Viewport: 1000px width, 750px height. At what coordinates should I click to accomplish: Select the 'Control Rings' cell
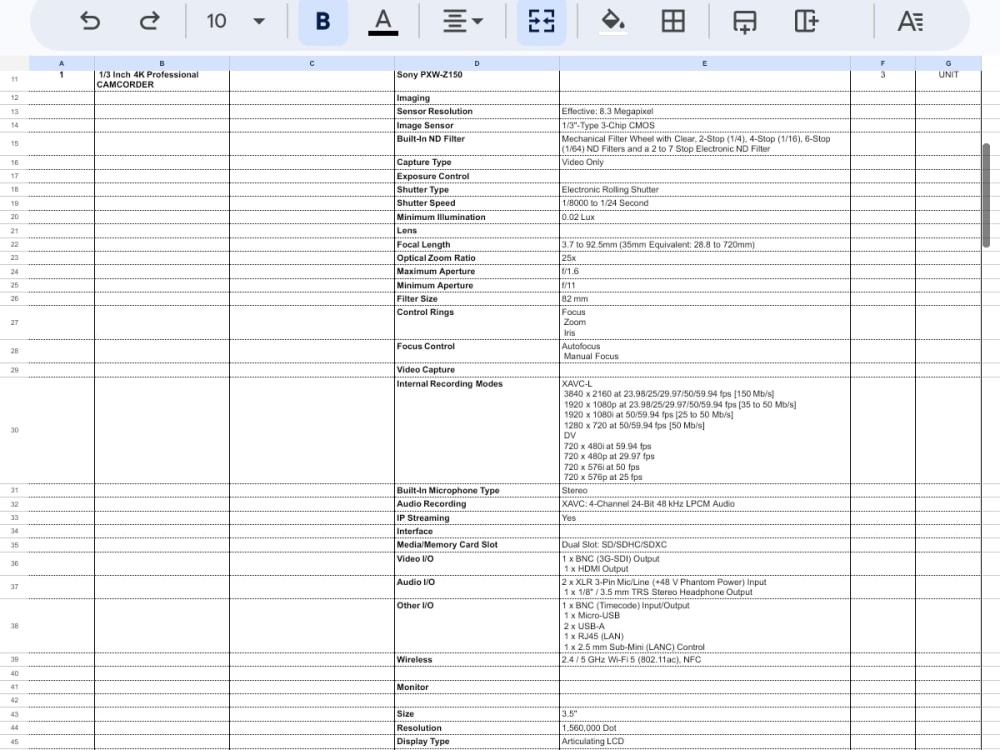tap(477, 323)
